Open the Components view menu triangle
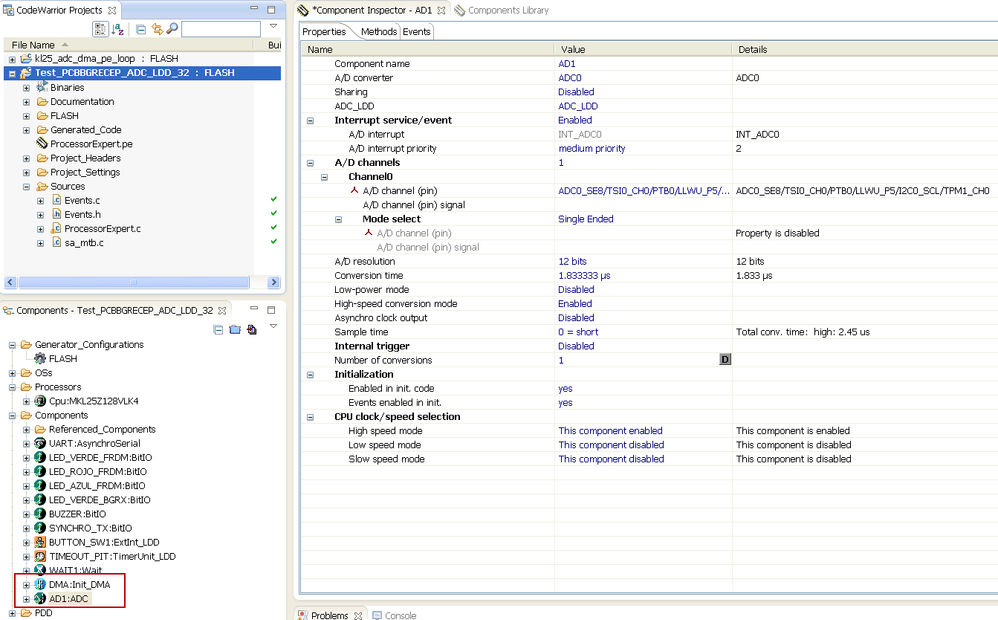The image size is (998, 620). 273,326
